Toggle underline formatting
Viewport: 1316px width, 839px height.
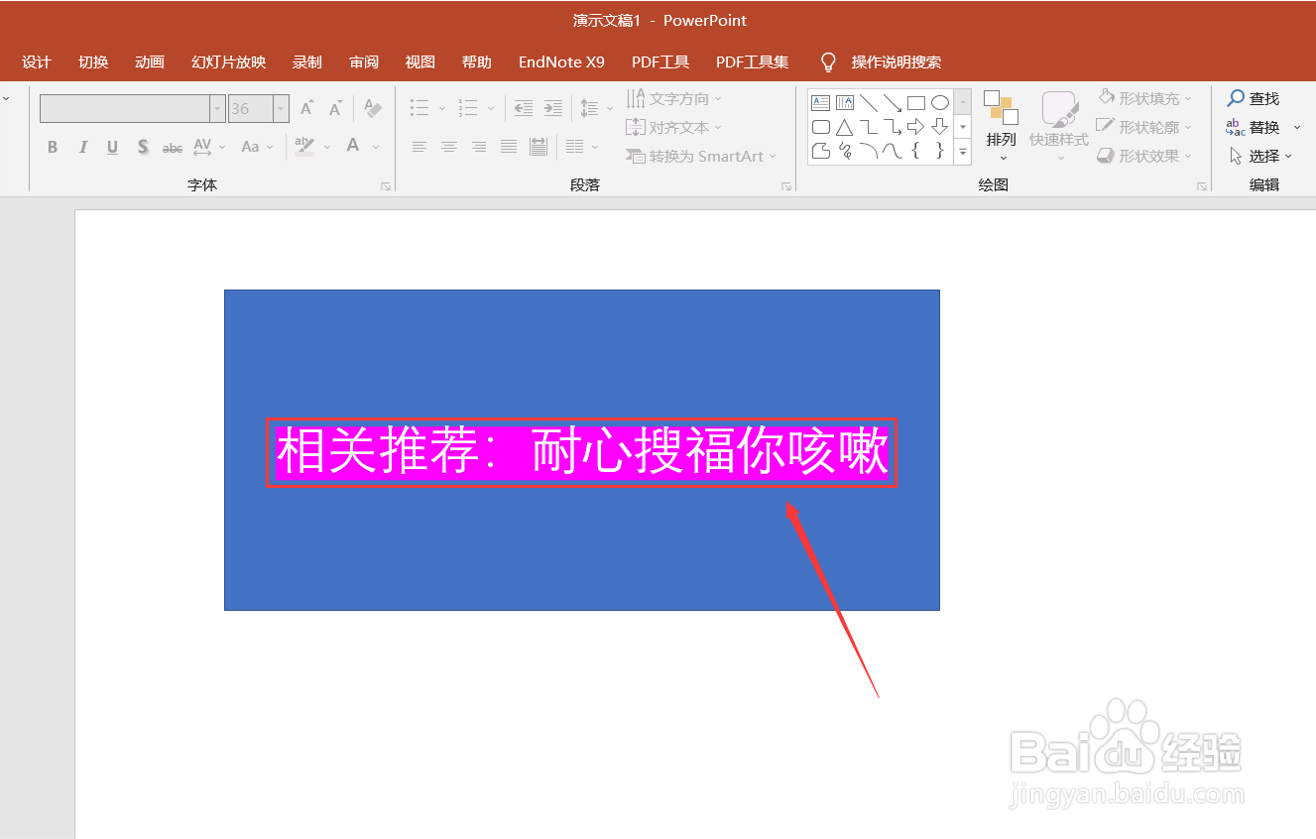click(x=113, y=147)
